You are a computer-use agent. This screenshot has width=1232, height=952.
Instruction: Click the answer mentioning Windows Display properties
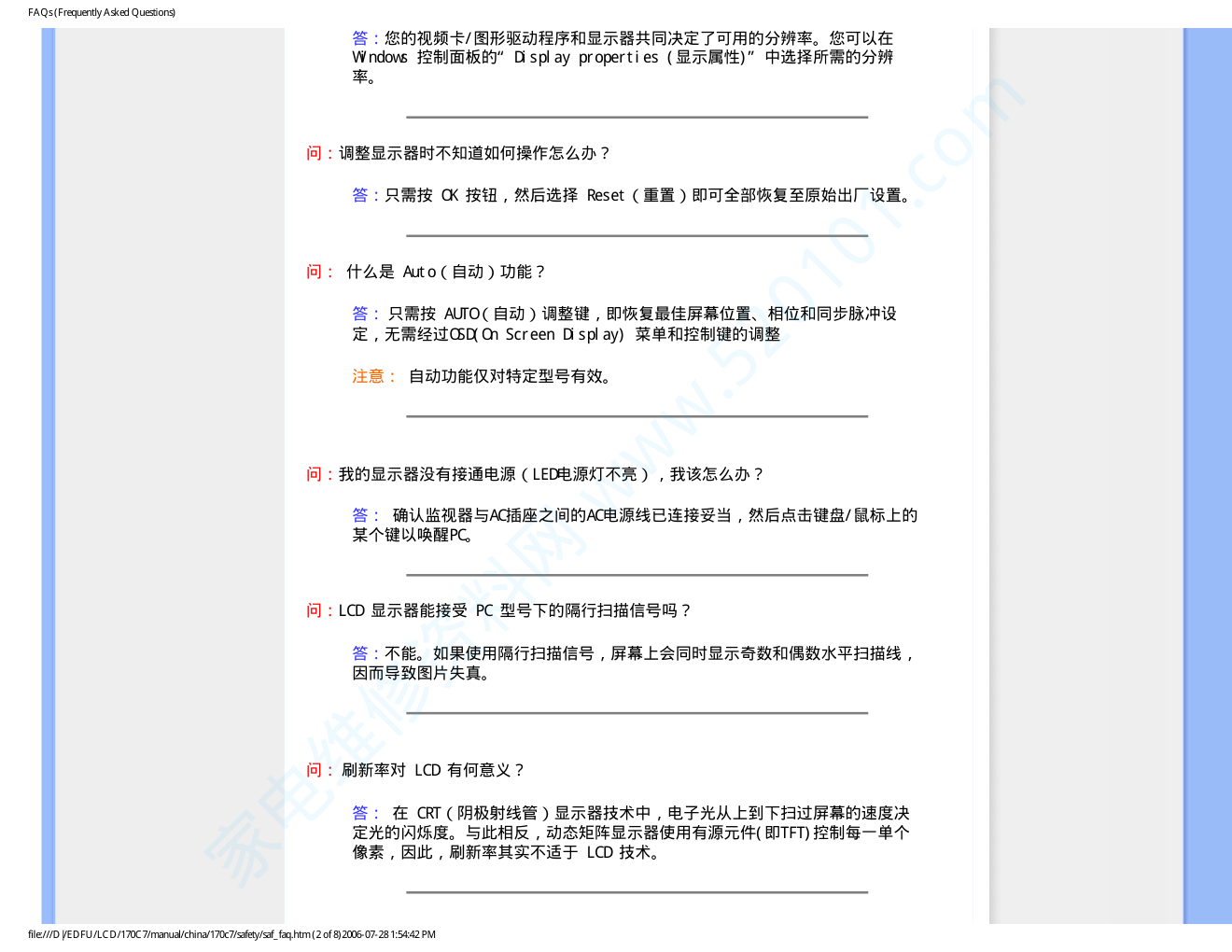(x=623, y=57)
